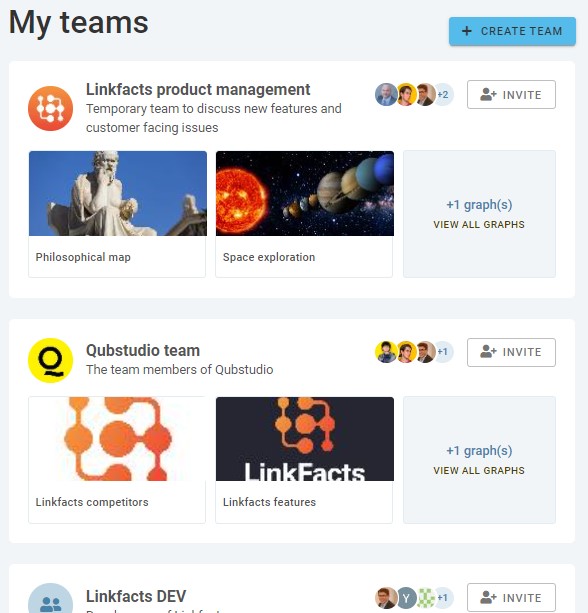Image resolution: width=588 pixels, height=613 pixels.
Task: Click the green pixel avatar in Linkfacts DEV
Action: (426, 598)
